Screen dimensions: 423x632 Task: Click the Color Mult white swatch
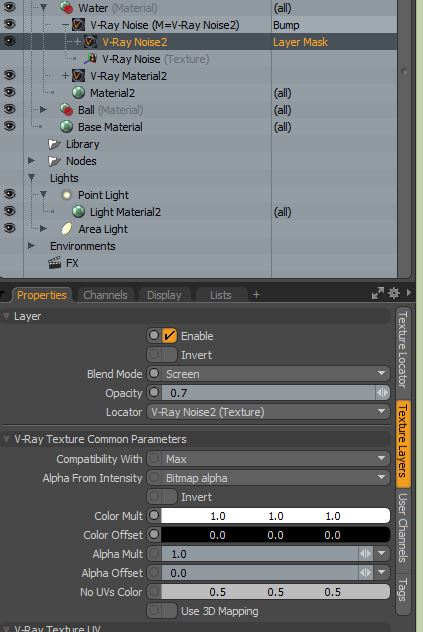(x=275, y=516)
